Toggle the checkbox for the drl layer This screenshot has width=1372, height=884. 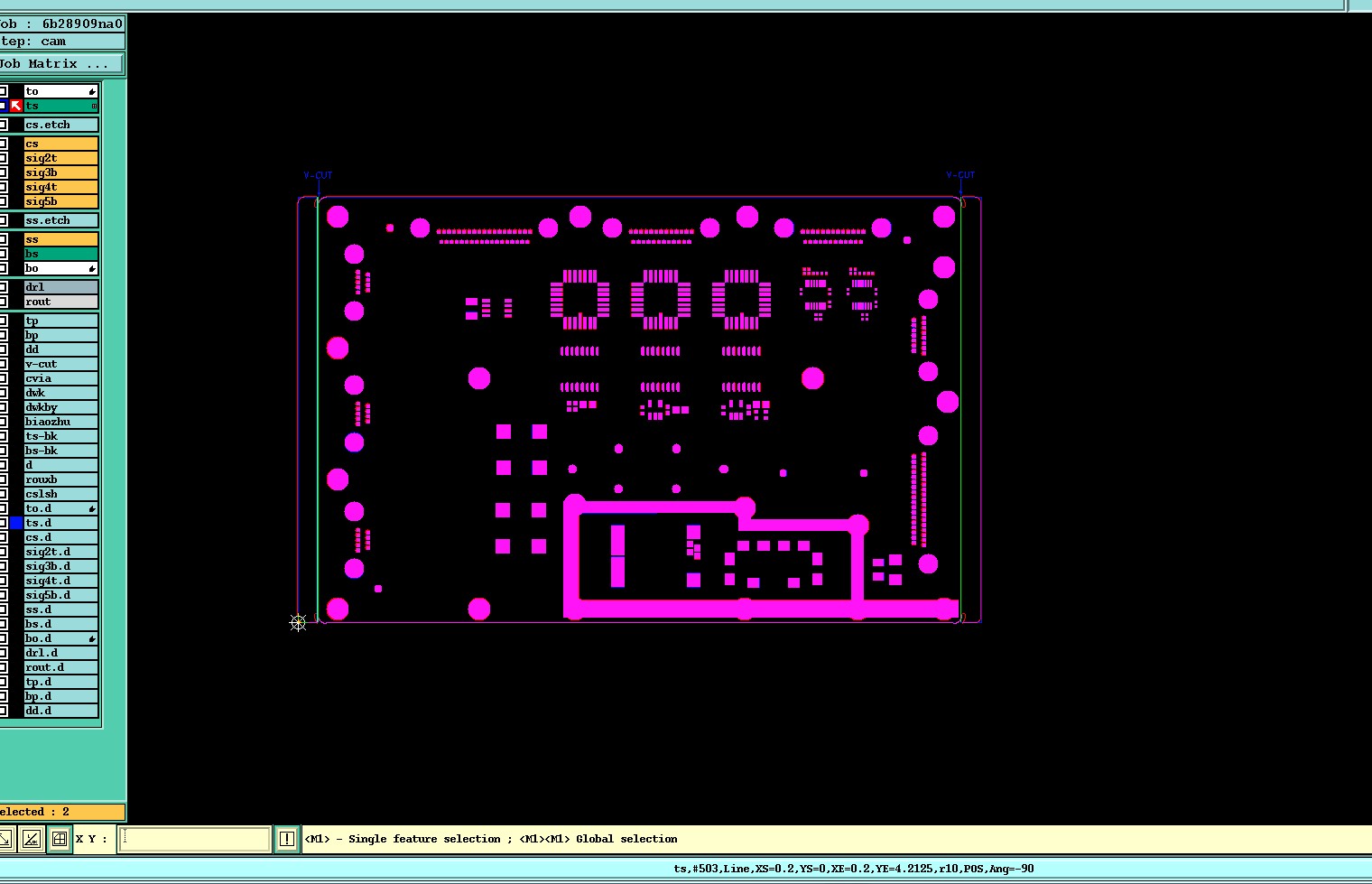coord(4,287)
